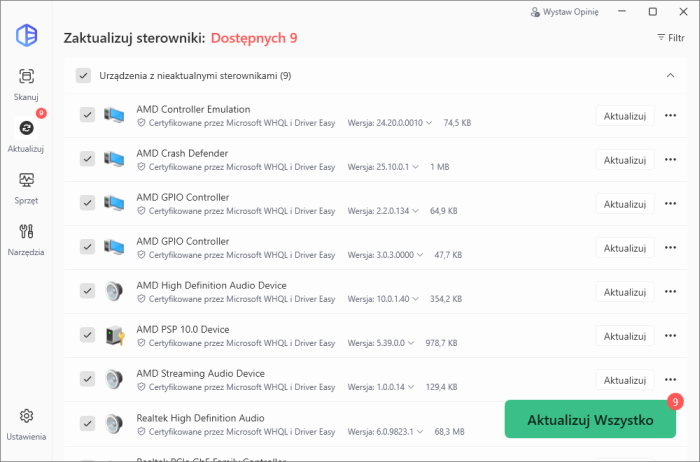Uncheck AMD Crash Defender checkbox

88,158
